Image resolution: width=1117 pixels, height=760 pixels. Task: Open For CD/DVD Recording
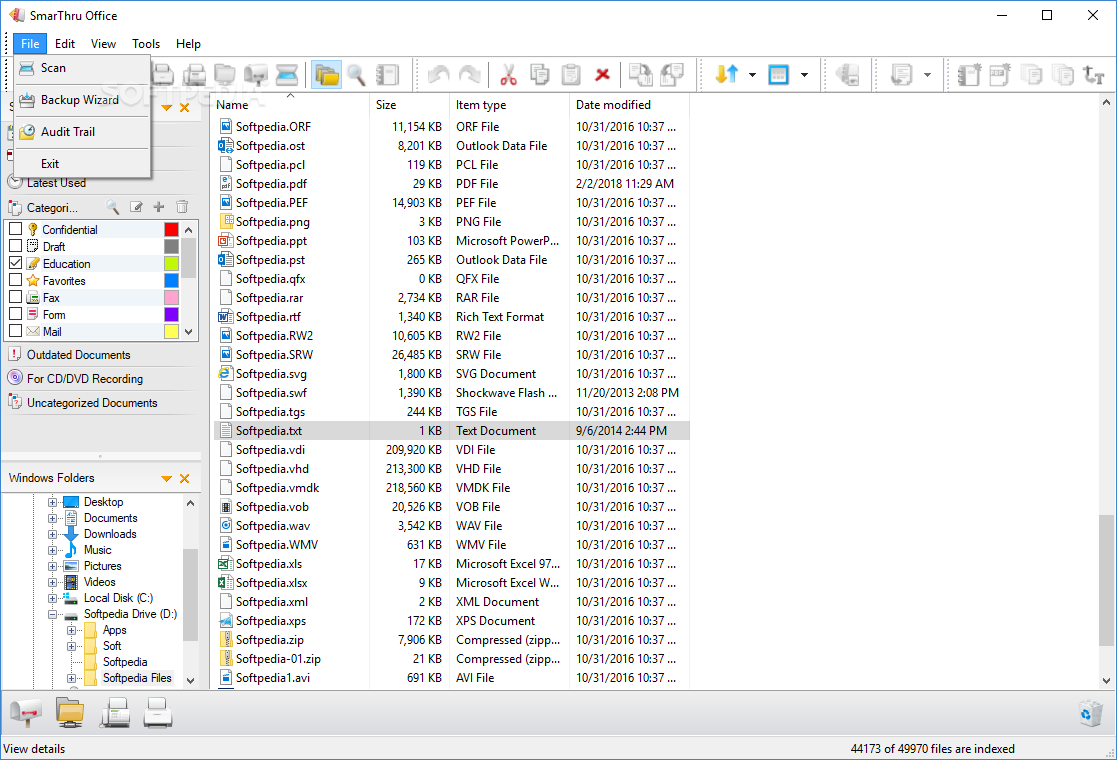point(85,379)
